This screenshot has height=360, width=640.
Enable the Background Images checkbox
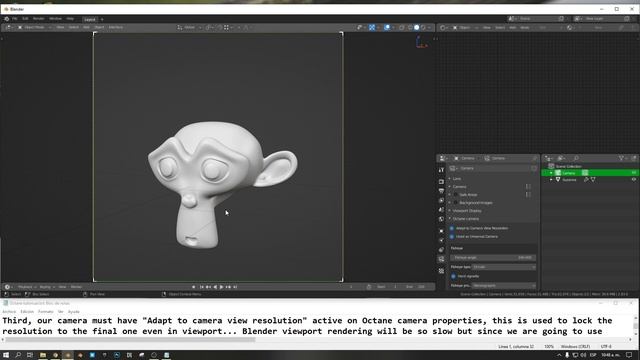click(x=456, y=203)
